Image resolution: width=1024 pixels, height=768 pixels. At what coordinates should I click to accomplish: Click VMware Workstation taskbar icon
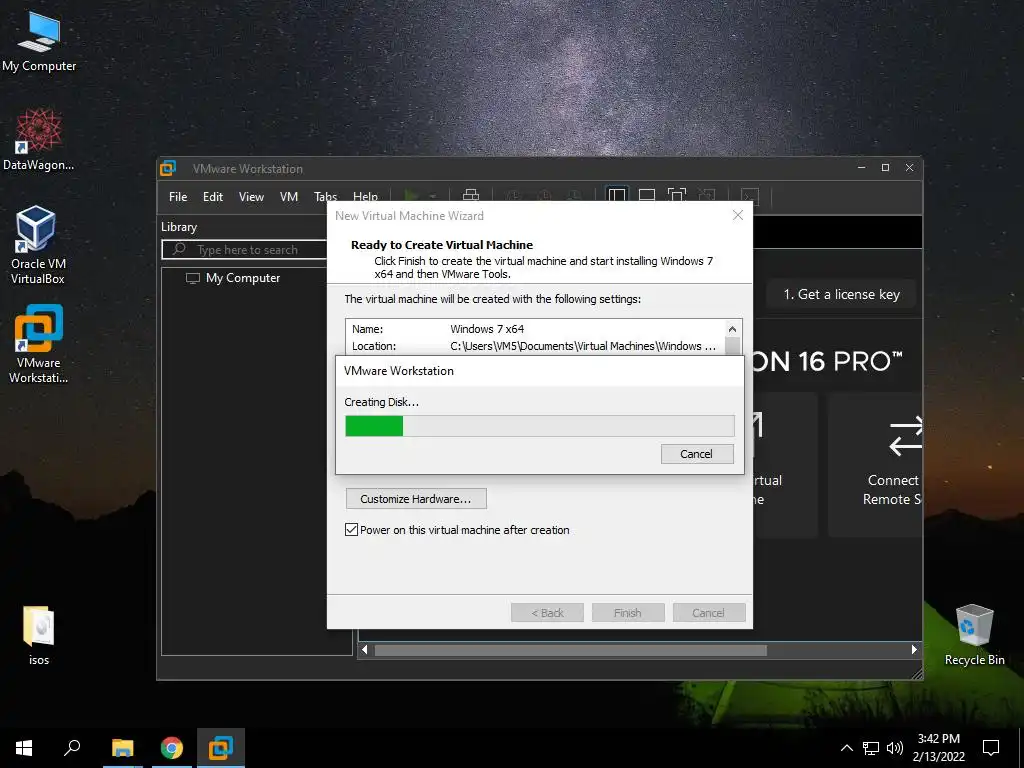tap(221, 748)
